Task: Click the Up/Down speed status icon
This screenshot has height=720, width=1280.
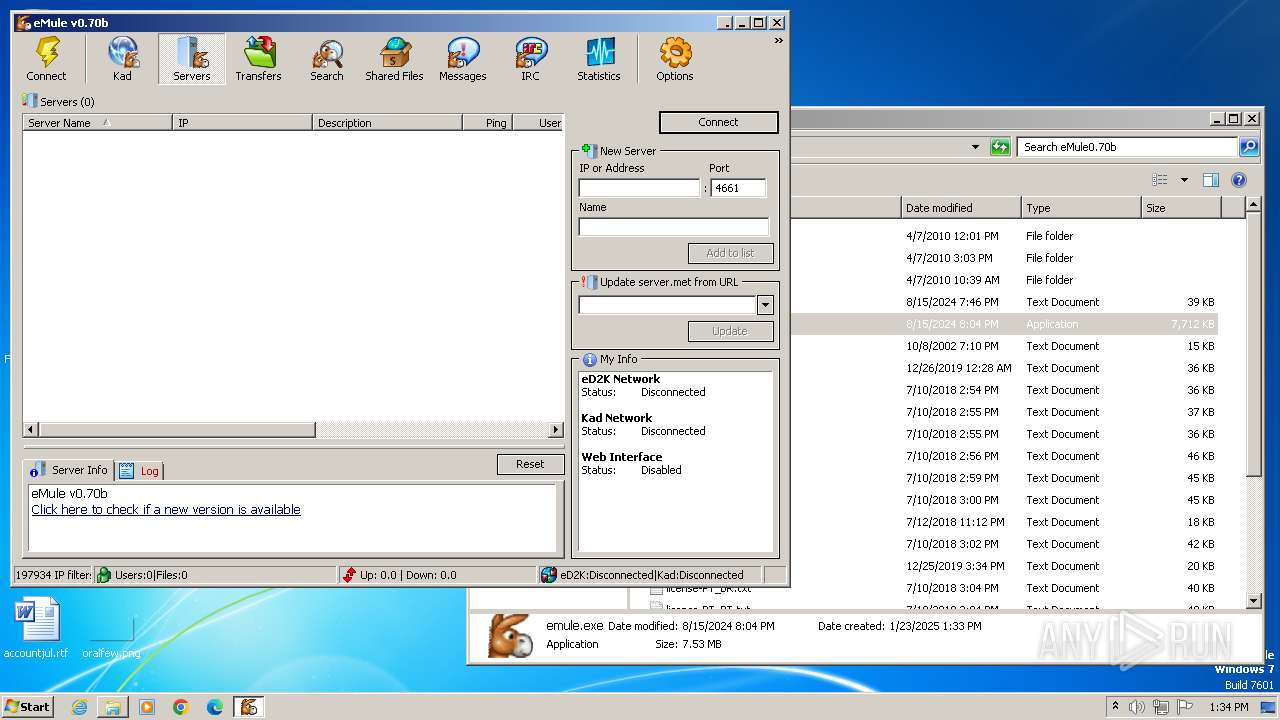Action: pyautogui.click(x=348, y=575)
